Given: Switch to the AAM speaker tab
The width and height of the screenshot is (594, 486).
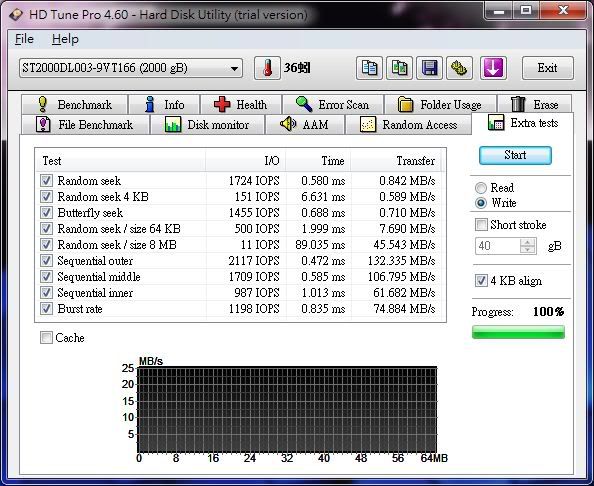Looking at the screenshot, I should click(305, 125).
